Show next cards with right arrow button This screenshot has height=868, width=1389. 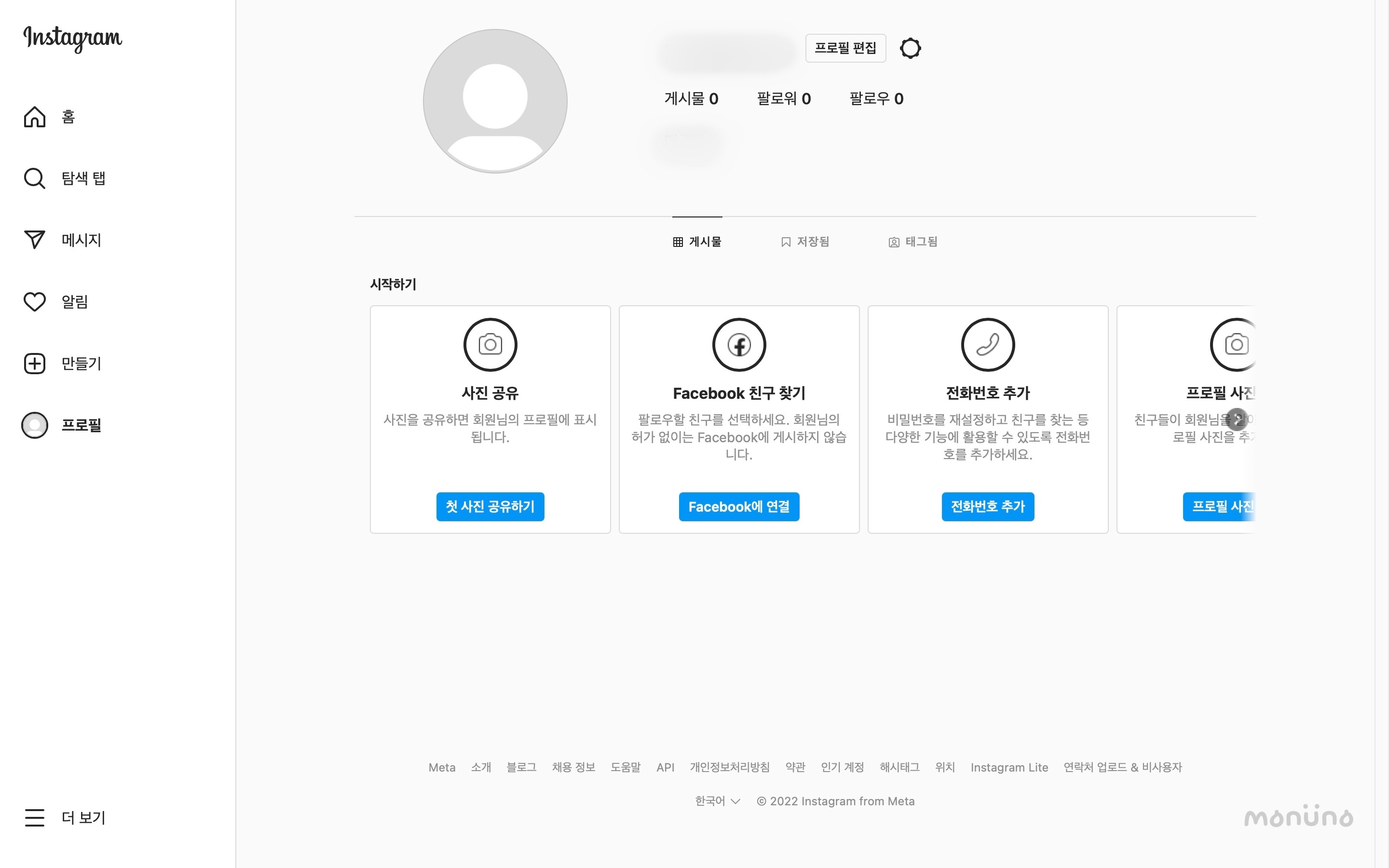[1237, 420]
